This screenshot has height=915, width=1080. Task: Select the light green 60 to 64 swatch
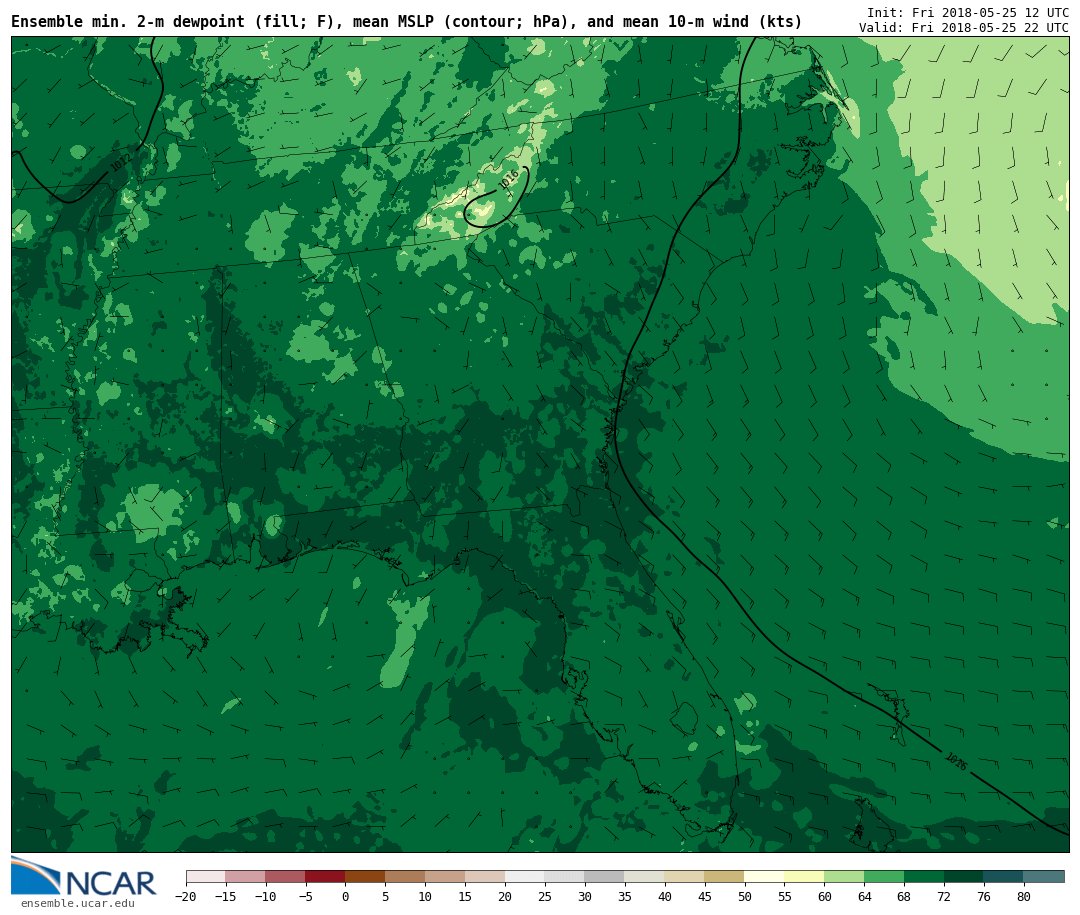(844, 876)
